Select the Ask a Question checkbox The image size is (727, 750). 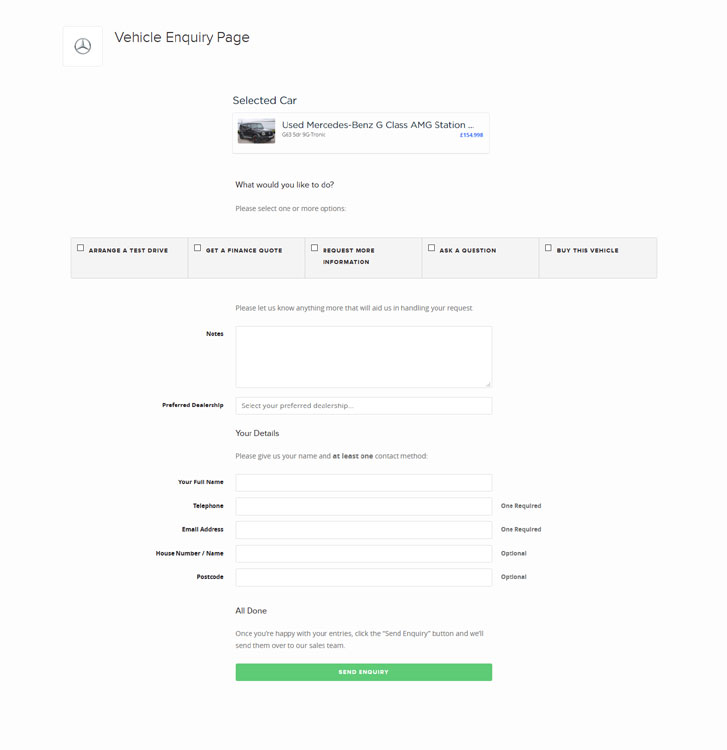[431, 248]
